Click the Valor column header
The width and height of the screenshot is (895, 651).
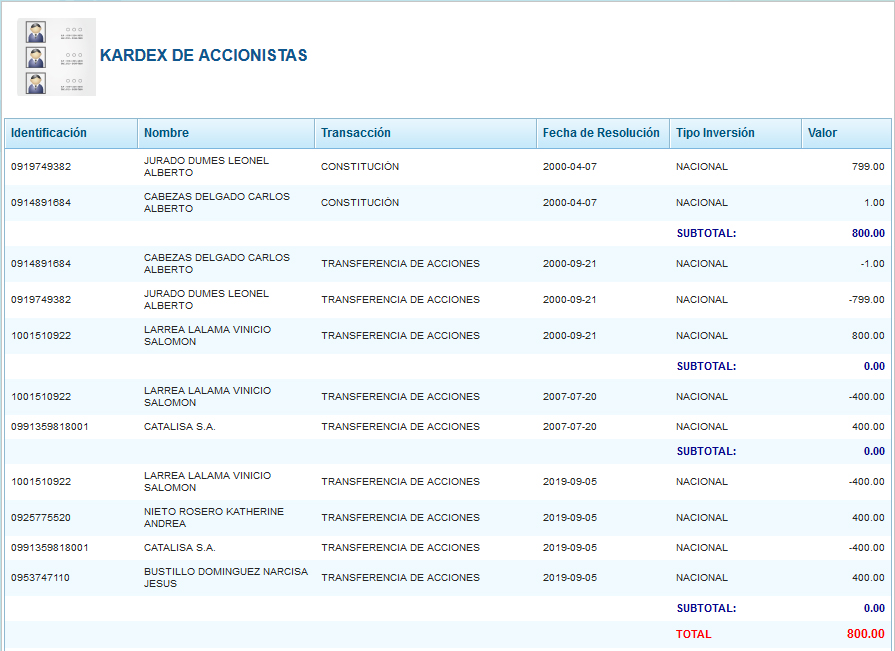click(x=822, y=133)
